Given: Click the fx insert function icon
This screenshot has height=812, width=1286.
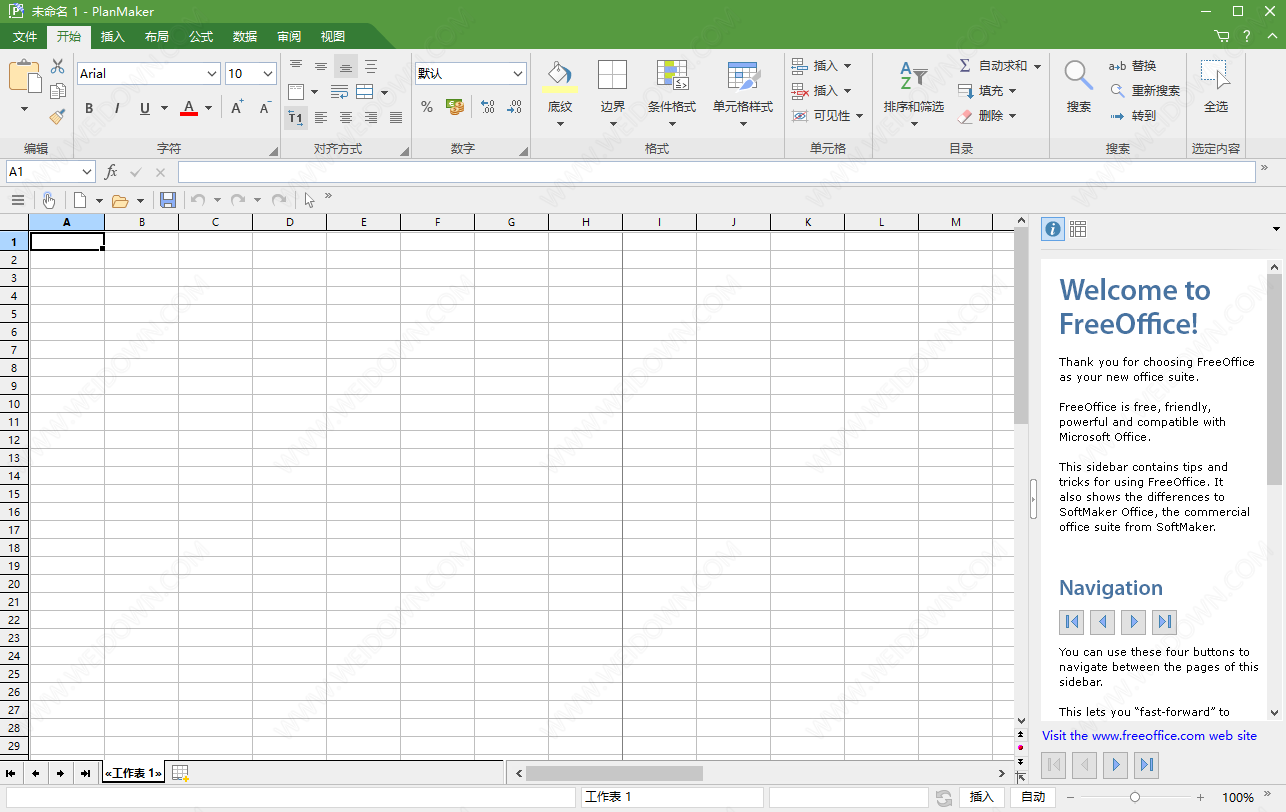Looking at the screenshot, I should click(x=111, y=172).
